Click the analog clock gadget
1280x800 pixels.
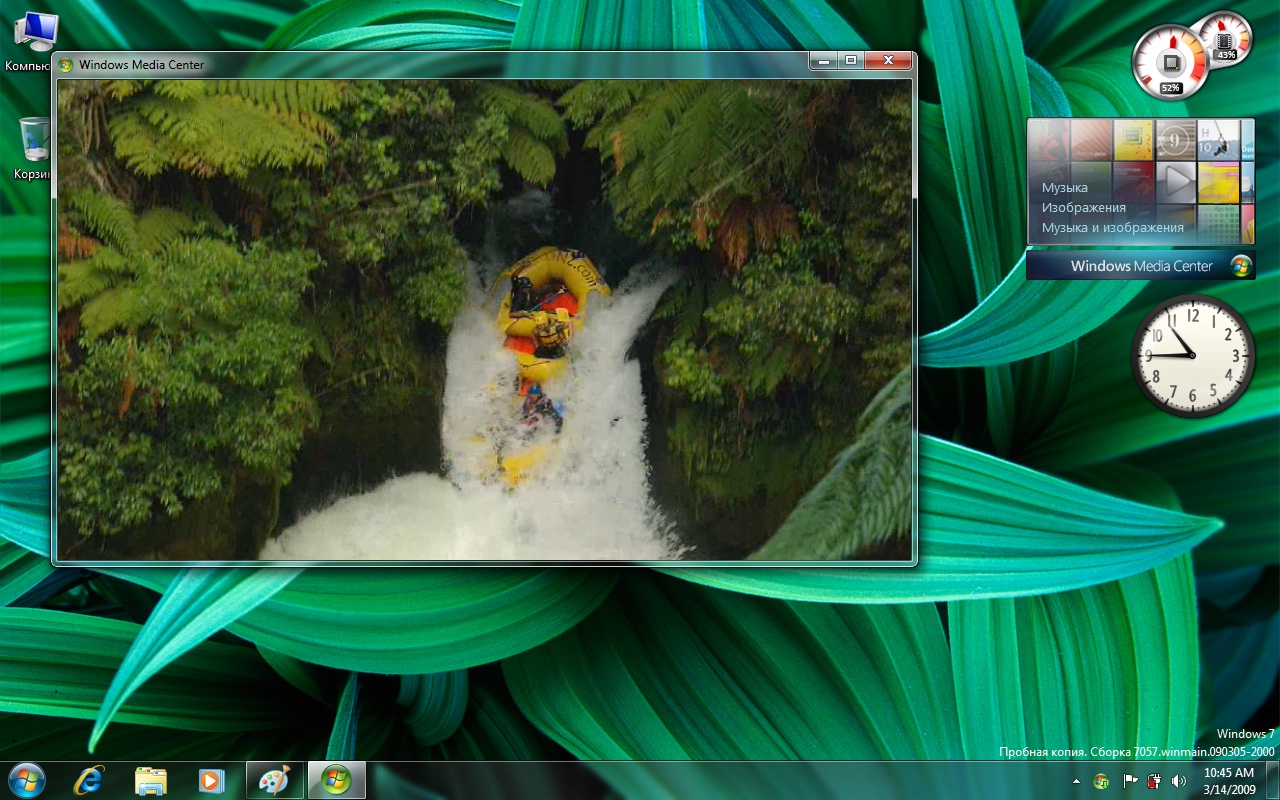pyautogui.click(x=1193, y=355)
